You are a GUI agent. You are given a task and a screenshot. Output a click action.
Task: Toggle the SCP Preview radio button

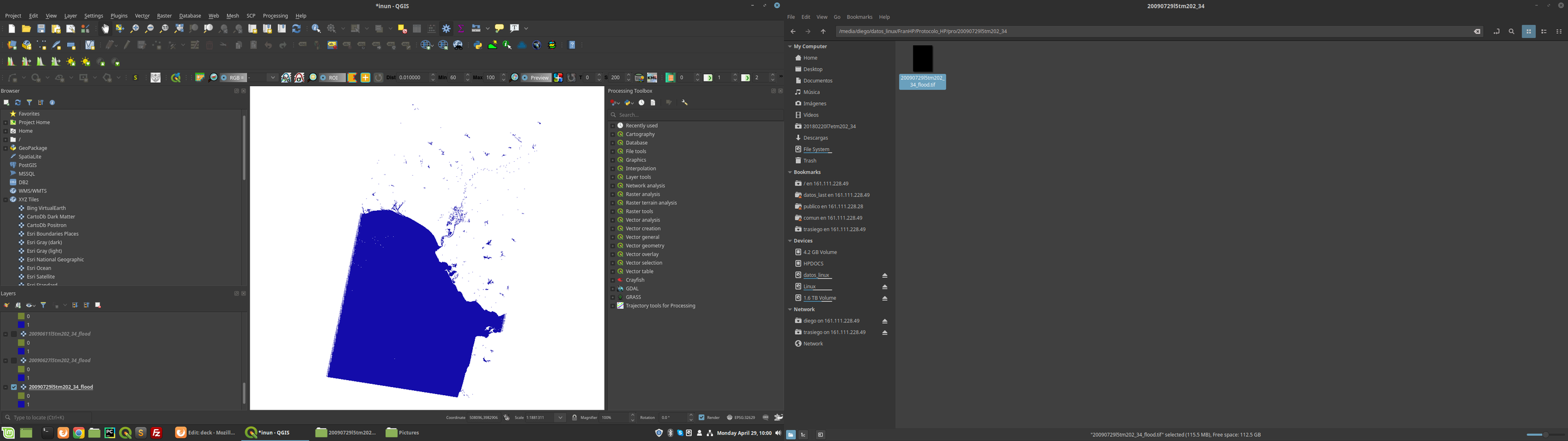pos(524,78)
